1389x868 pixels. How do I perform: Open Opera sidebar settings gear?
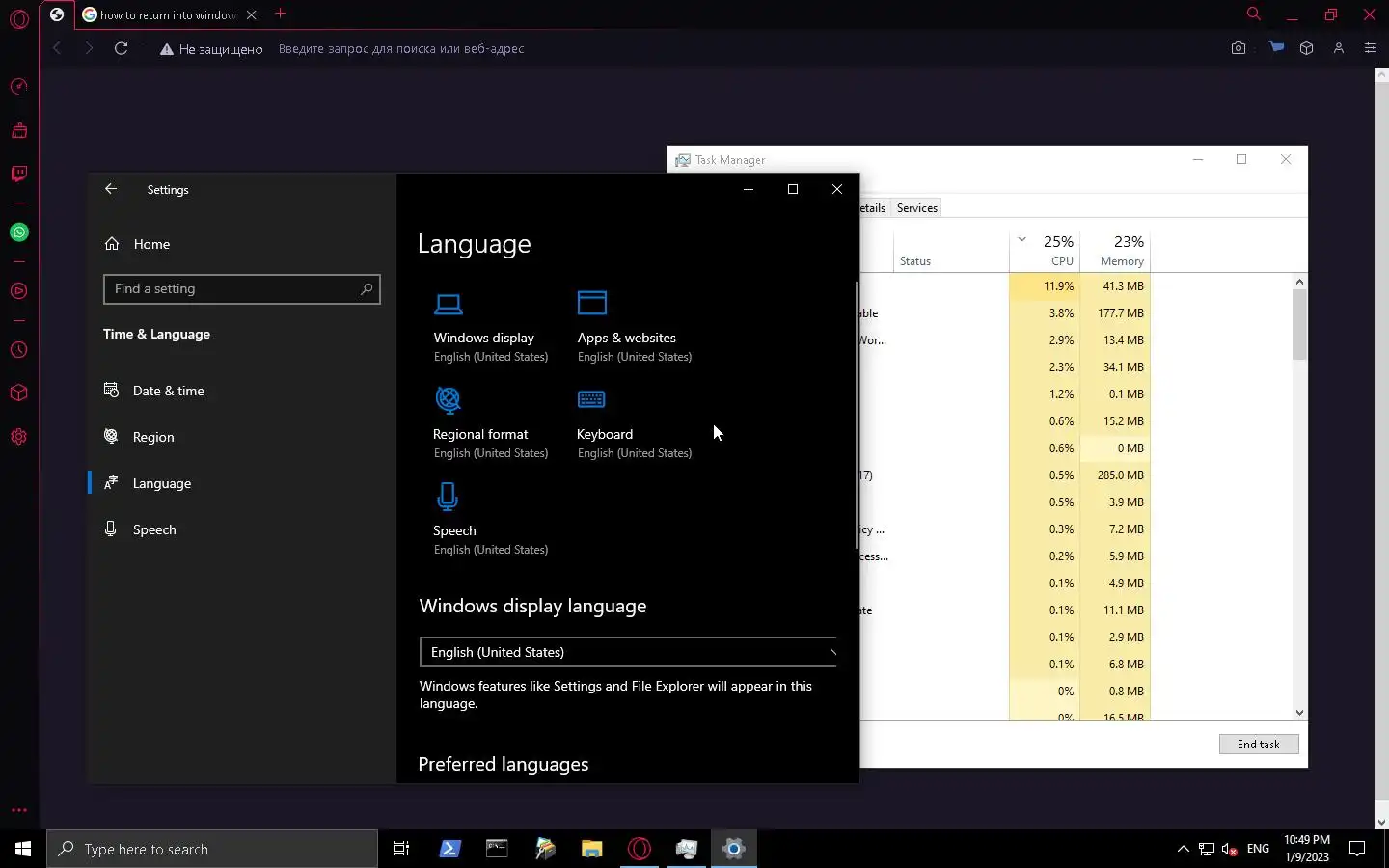pos(19,437)
